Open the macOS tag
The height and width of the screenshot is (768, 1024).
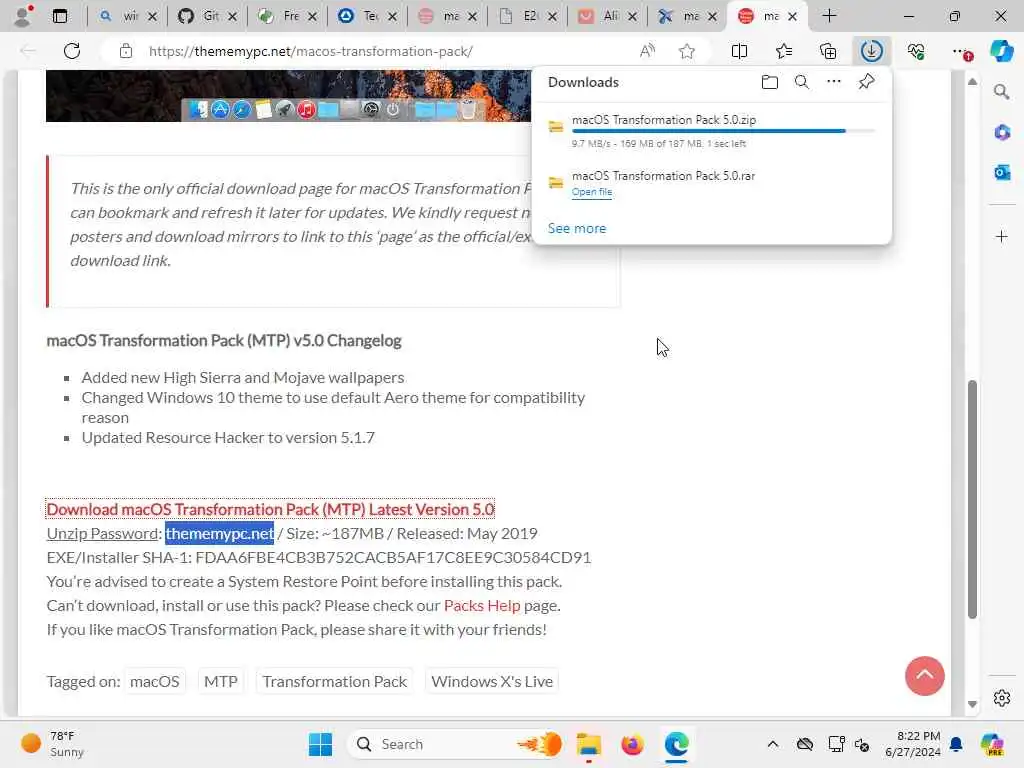click(x=154, y=681)
